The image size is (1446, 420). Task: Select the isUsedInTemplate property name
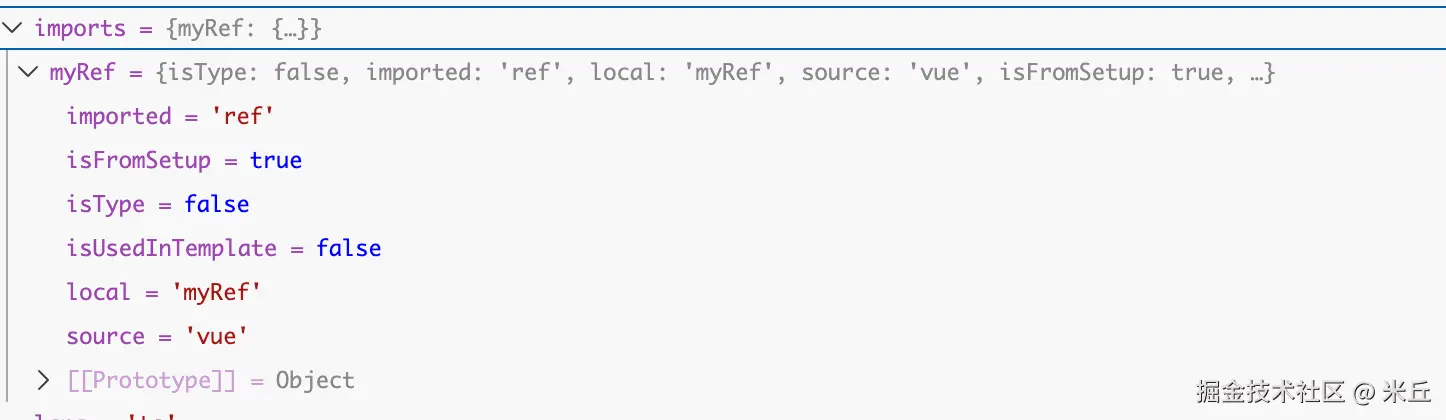coord(171,248)
